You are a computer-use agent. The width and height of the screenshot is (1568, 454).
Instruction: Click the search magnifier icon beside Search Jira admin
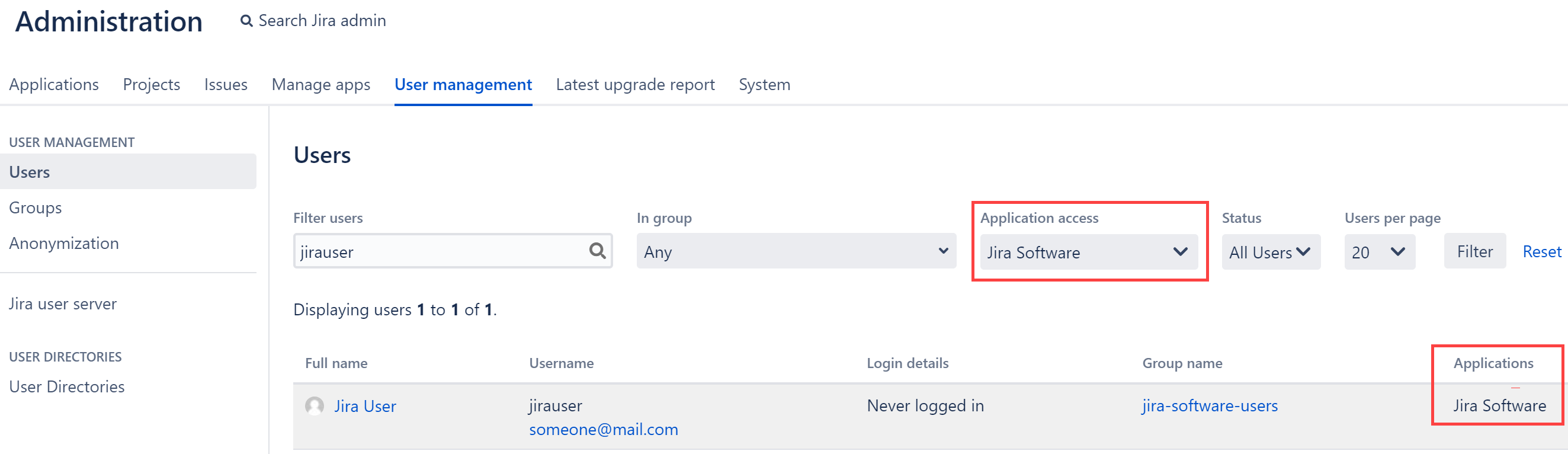click(246, 21)
